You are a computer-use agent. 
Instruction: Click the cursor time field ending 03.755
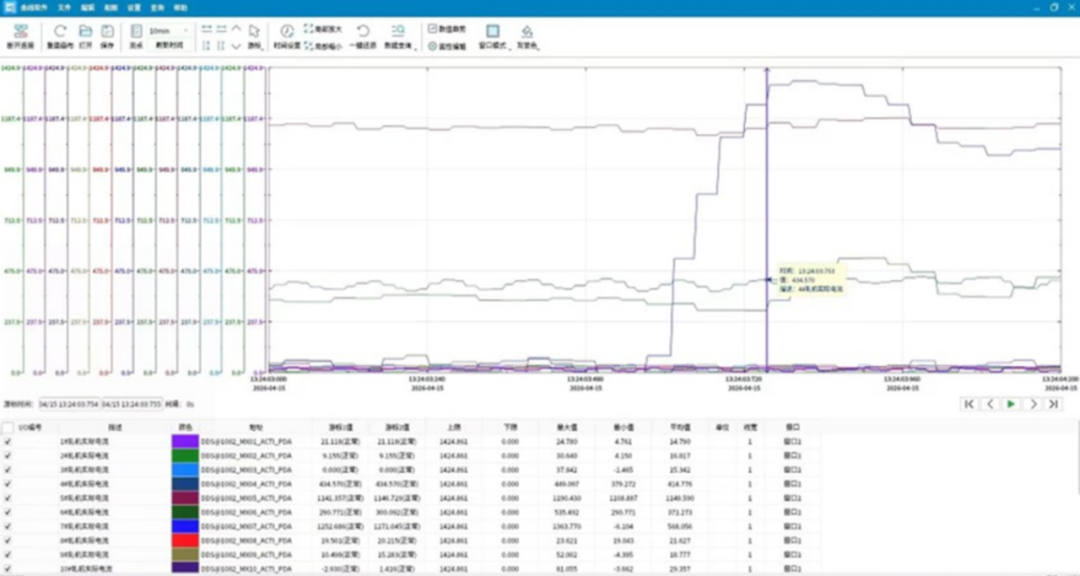132,404
